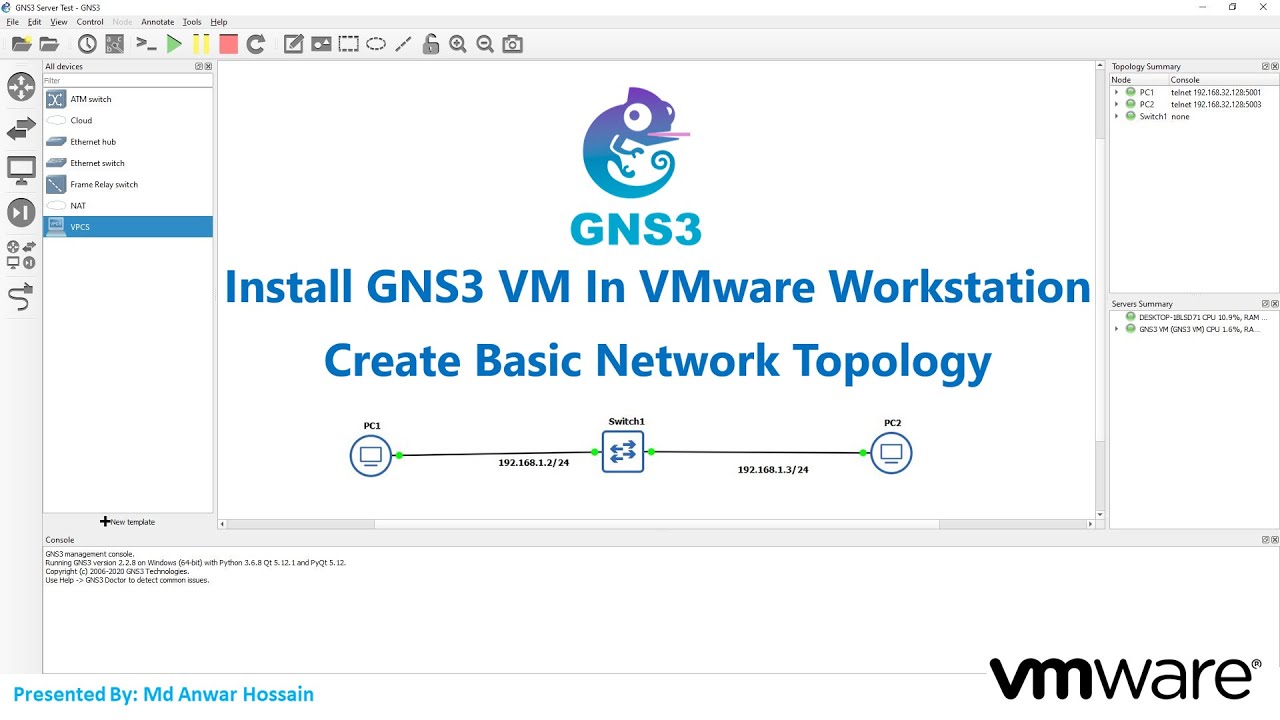Image resolution: width=1280 pixels, height=720 pixels.
Task: Open console to all devices icon
Action: tap(146, 44)
